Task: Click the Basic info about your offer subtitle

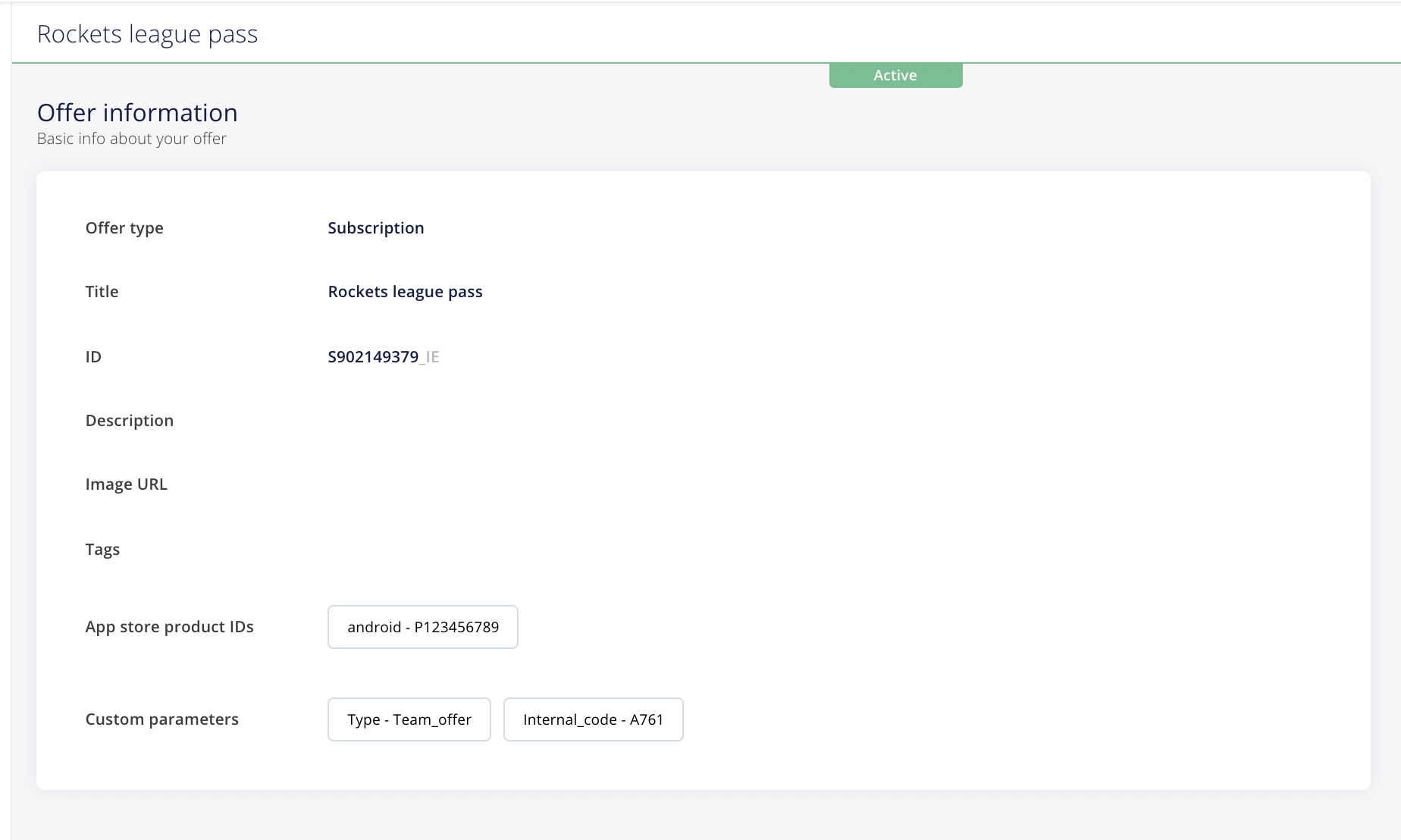Action: click(132, 139)
